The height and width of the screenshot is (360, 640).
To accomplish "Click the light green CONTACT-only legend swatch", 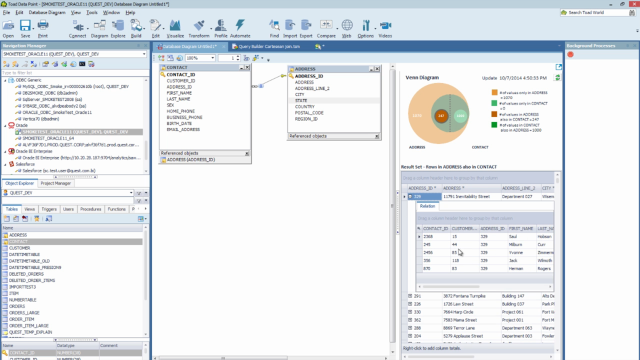I will tap(494, 103).
